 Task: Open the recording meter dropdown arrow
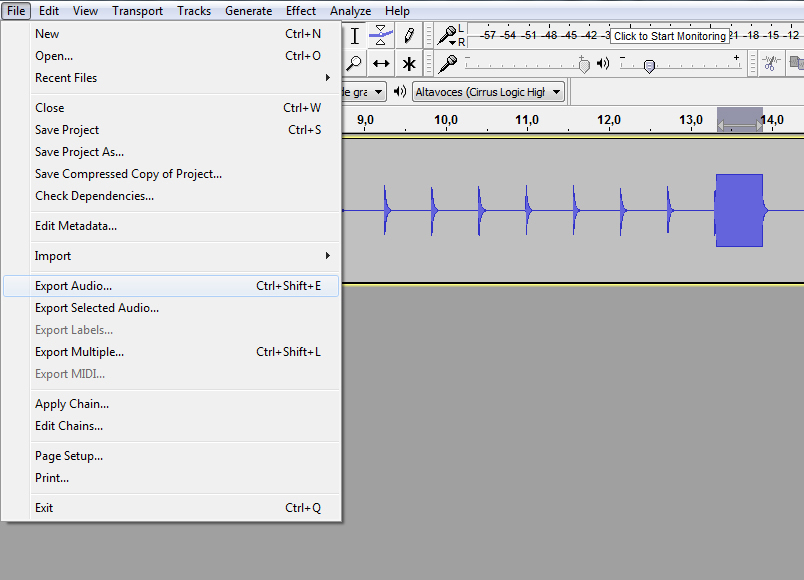point(453,43)
